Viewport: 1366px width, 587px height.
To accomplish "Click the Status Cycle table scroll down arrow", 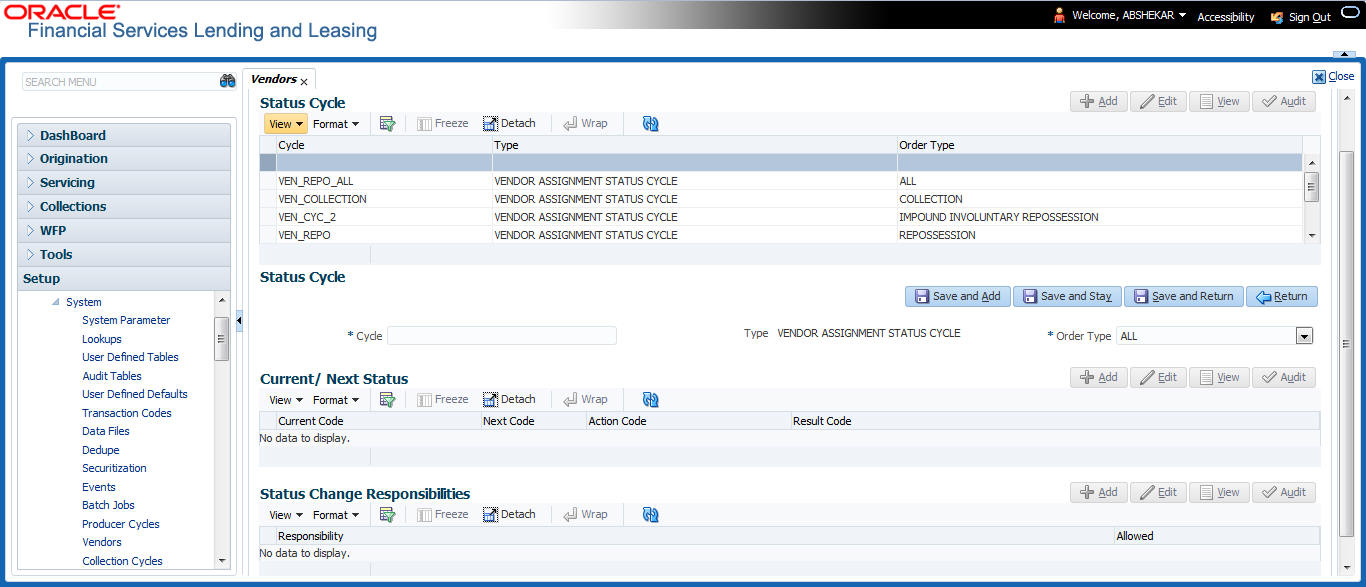I will point(1312,235).
